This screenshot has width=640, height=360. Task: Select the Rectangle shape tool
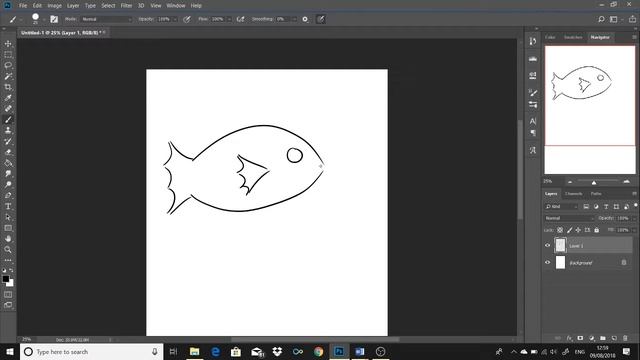point(8,228)
